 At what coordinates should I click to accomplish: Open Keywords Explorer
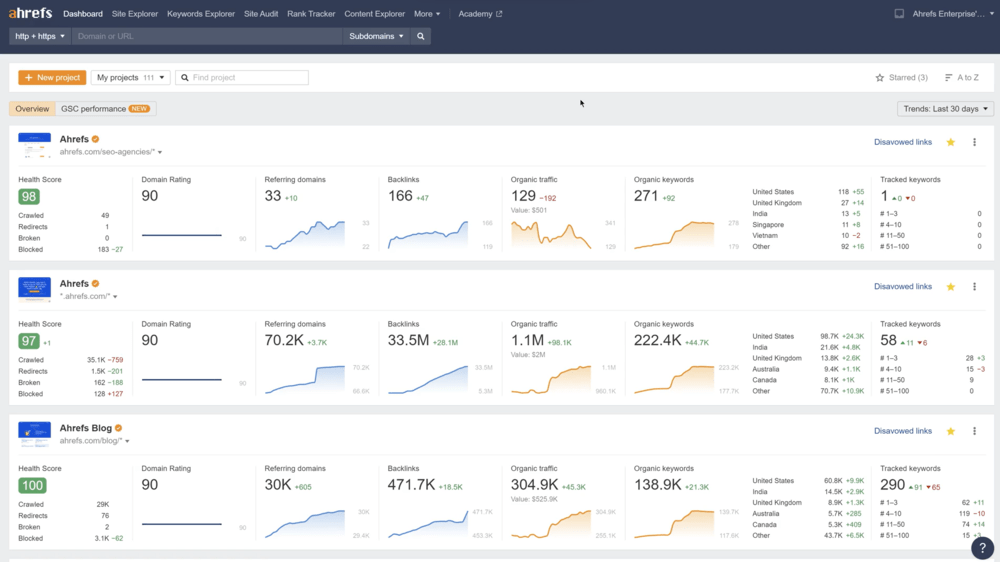pyautogui.click(x=201, y=13)
